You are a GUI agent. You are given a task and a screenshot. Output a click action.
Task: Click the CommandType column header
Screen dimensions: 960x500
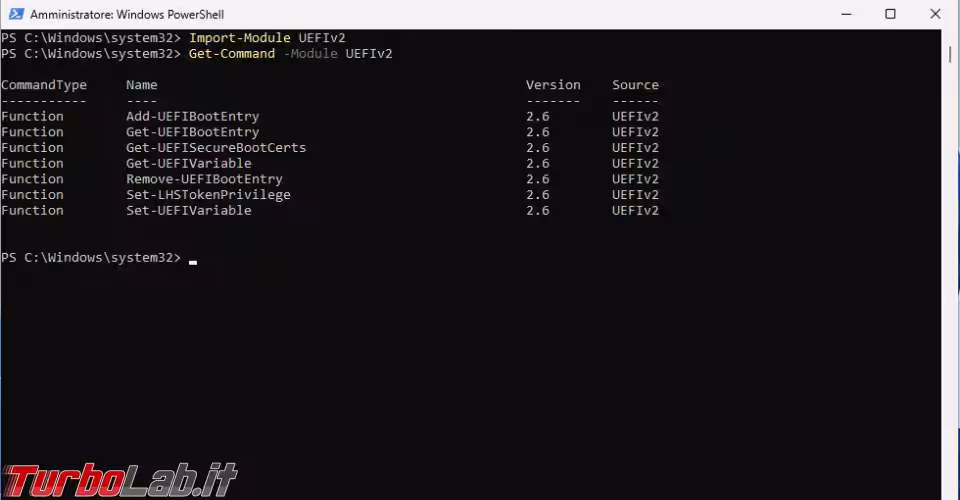click(x=44, y=85)
